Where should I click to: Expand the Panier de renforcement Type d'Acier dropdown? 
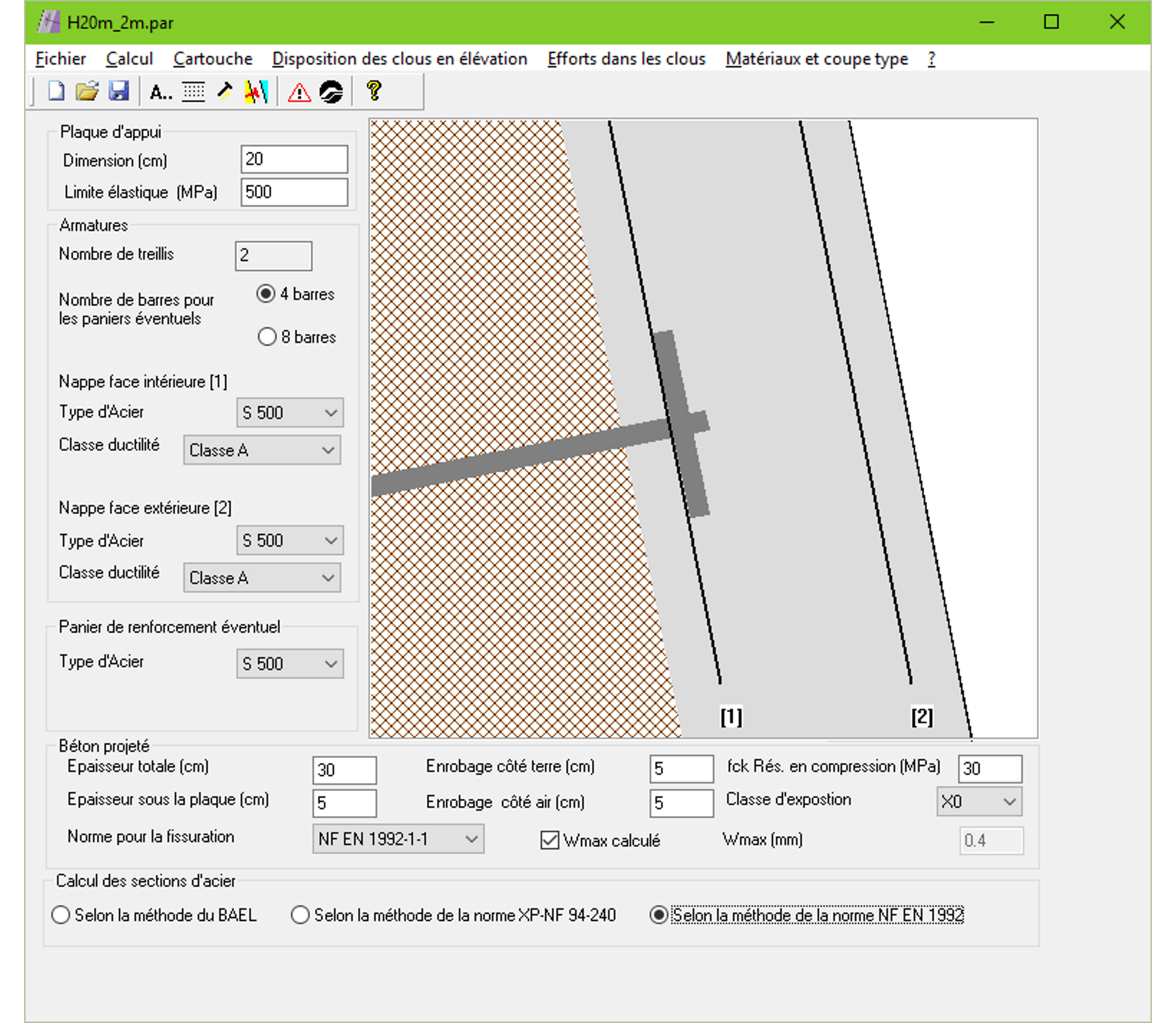[x=290, y=664]
